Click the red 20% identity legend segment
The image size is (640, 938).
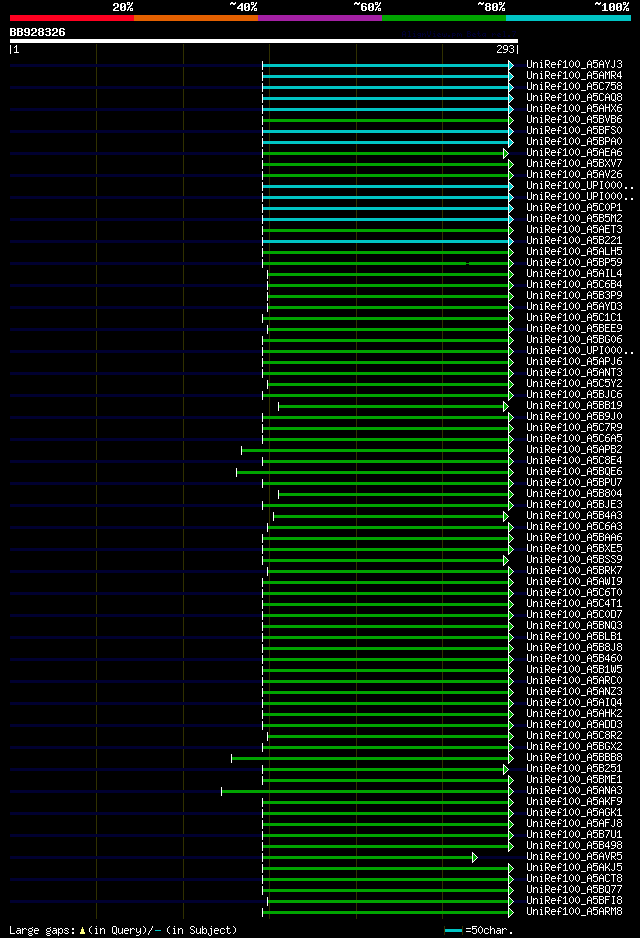[72, 18]
